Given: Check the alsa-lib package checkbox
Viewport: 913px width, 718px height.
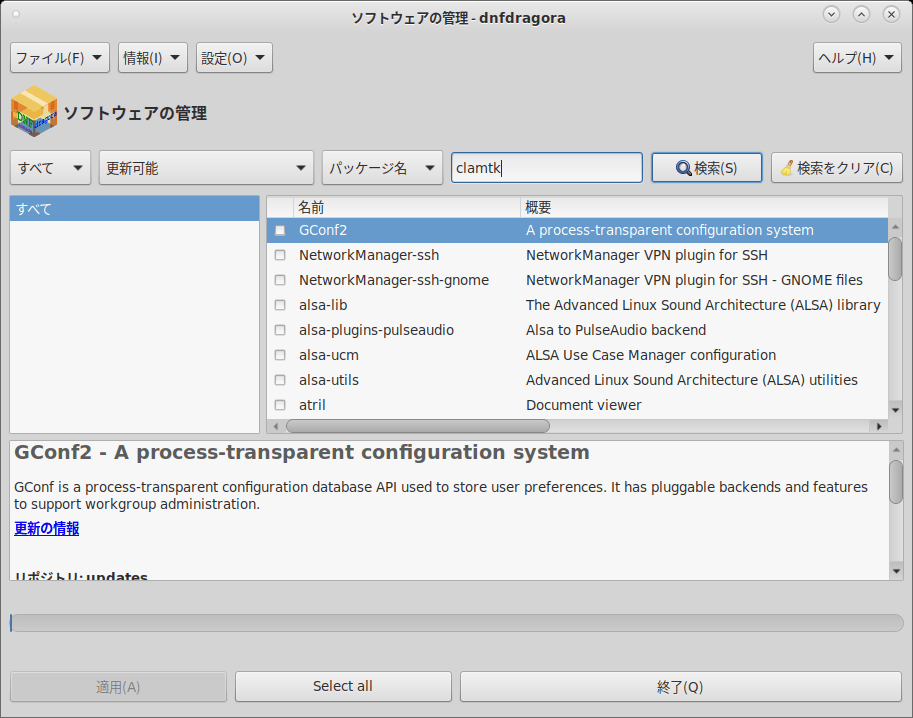Looking at the screenshot, I should (x=280, y=305).
